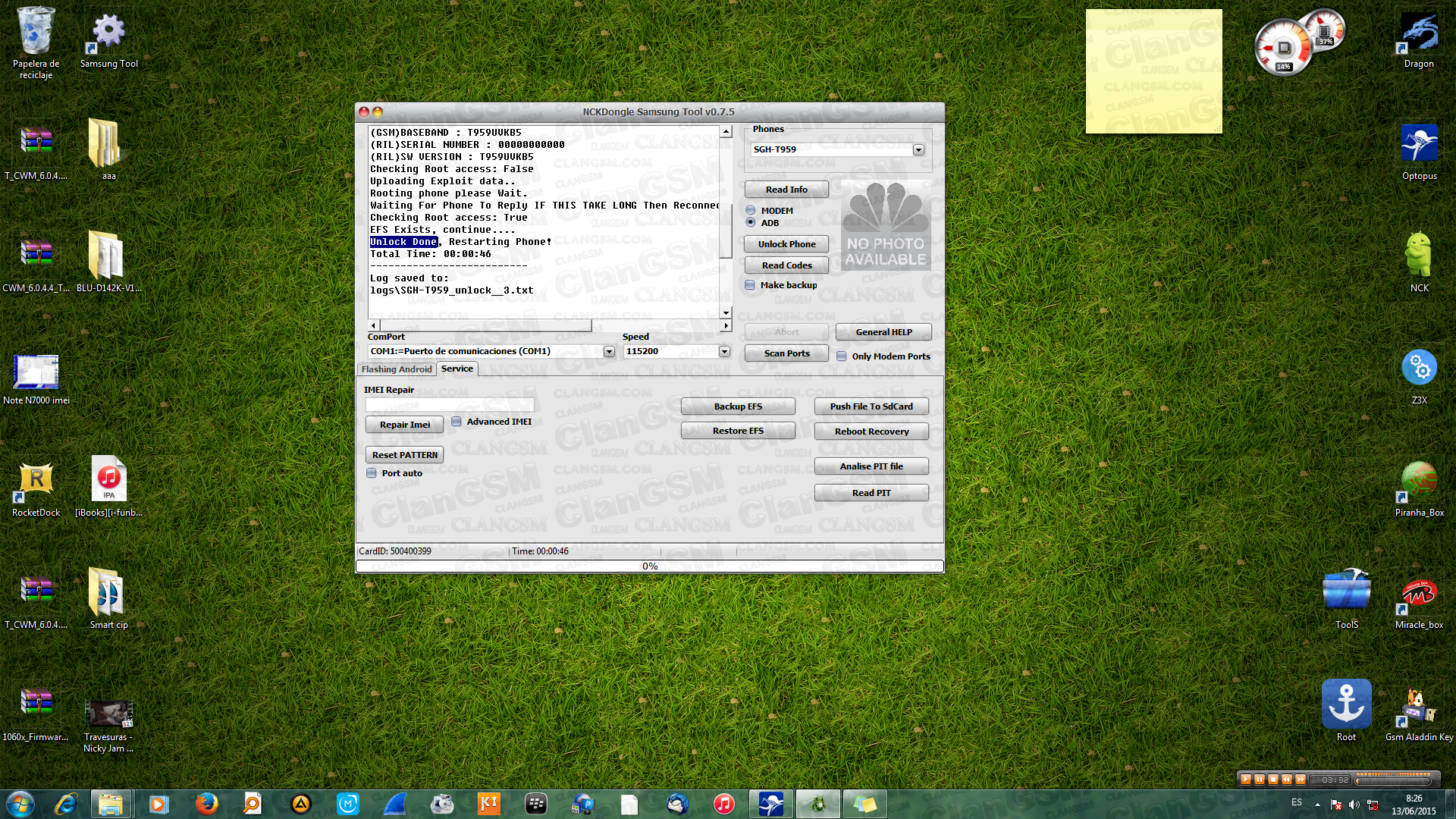Image resolution: width=1456 pixels, height=819 pixels.
Task: Open the Windows Start orb
Action: [20, 804]
